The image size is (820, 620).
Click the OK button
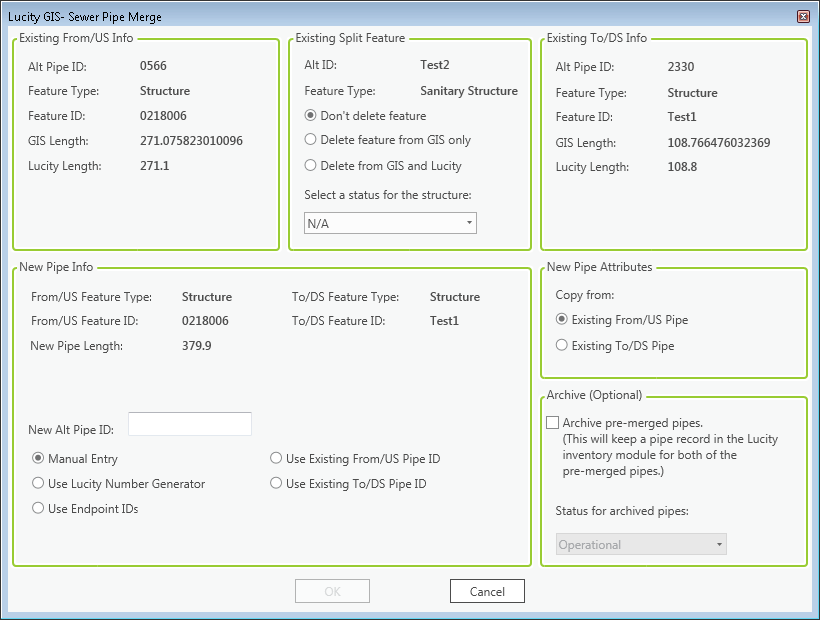point(333,591)
